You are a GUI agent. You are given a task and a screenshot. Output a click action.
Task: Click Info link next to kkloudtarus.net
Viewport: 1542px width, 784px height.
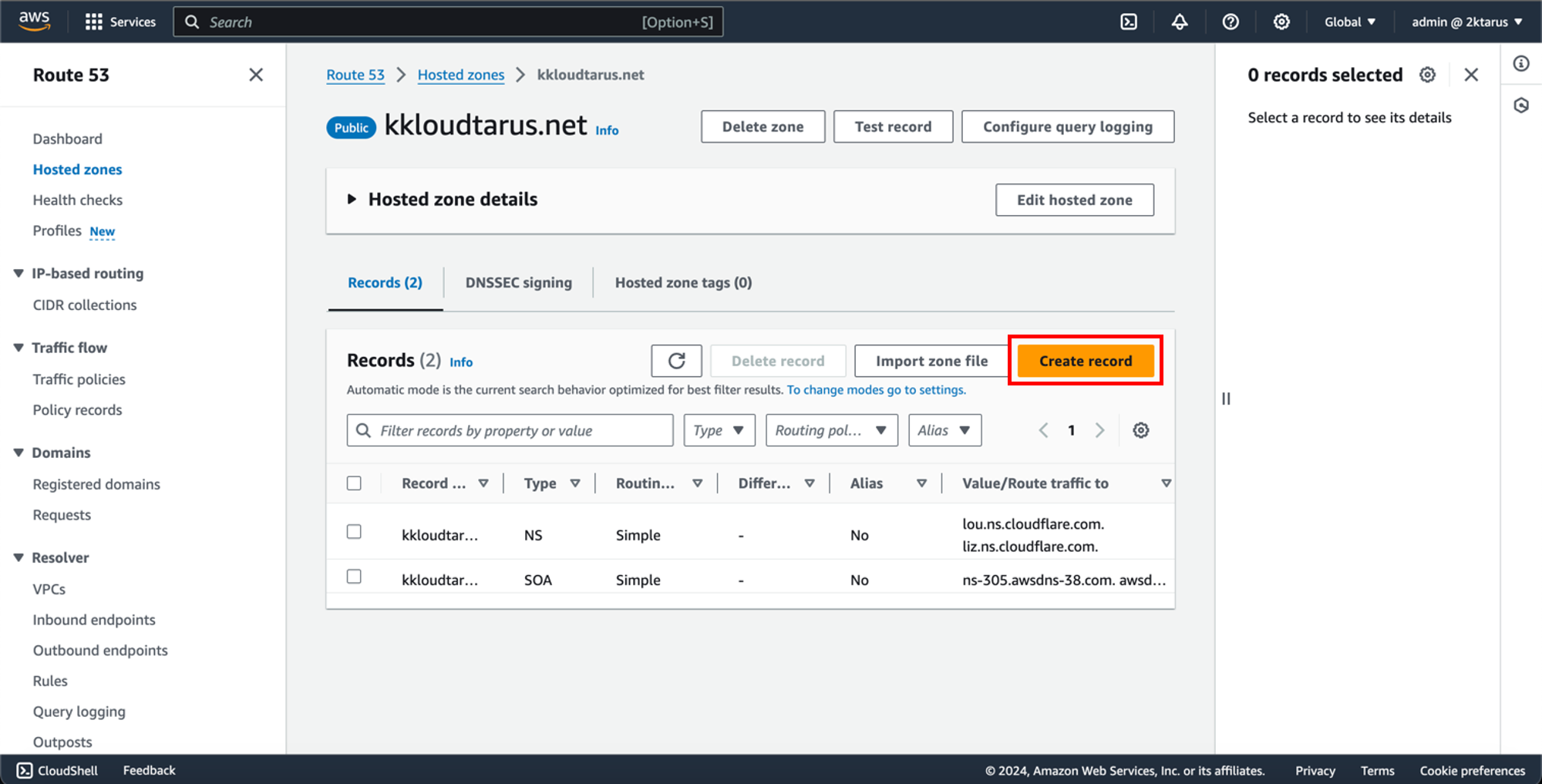(607, 130)
